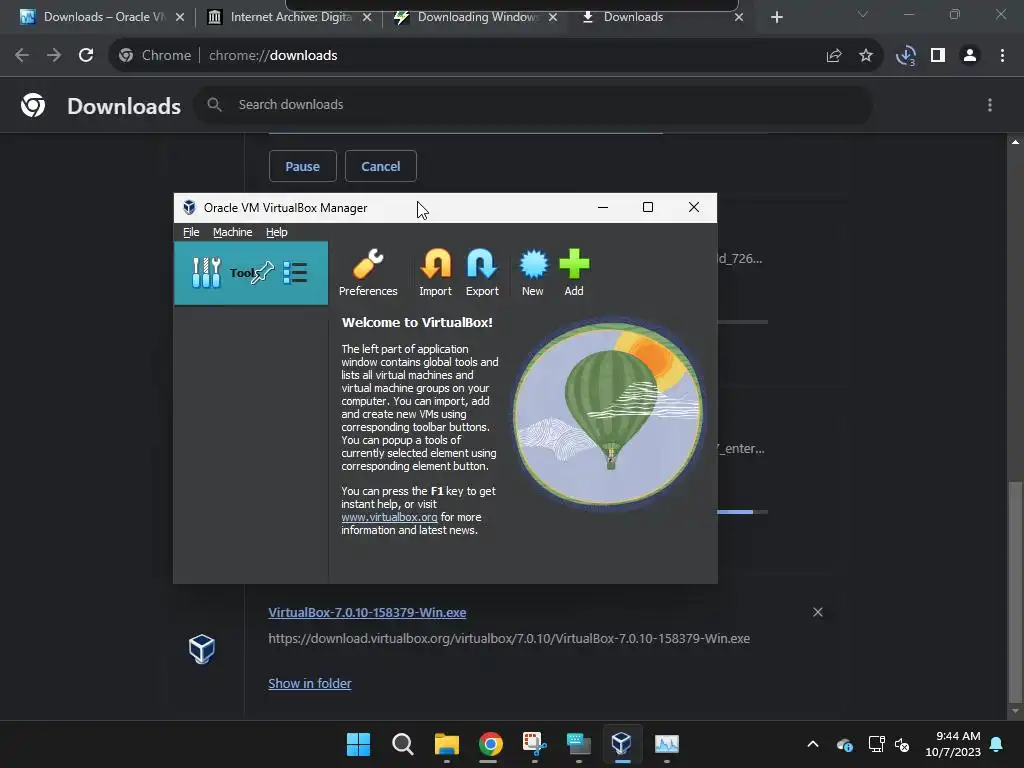1024x768 pixels.
Task: Click the Search downloads field
Action: click(533, 104)
